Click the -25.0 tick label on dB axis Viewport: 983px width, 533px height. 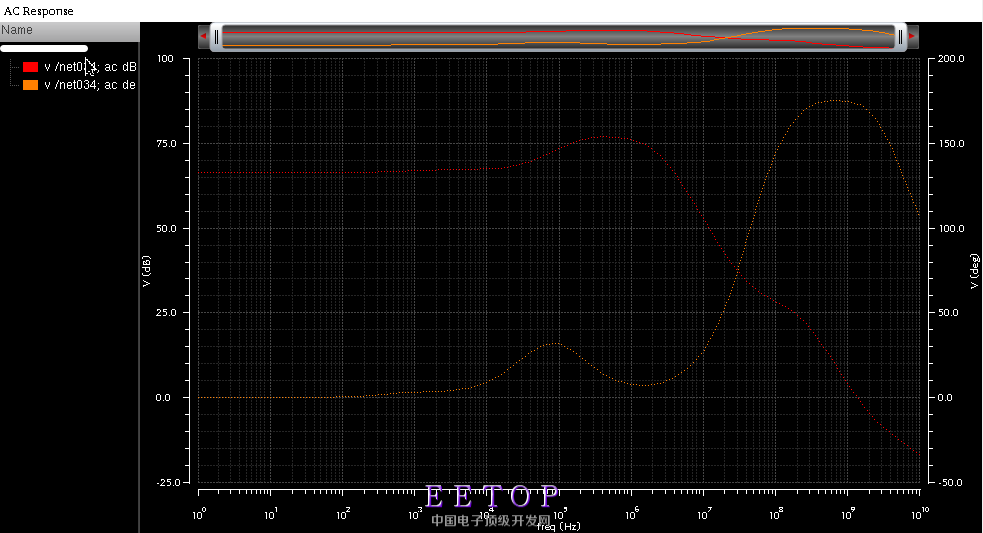(x=168, y=482)
